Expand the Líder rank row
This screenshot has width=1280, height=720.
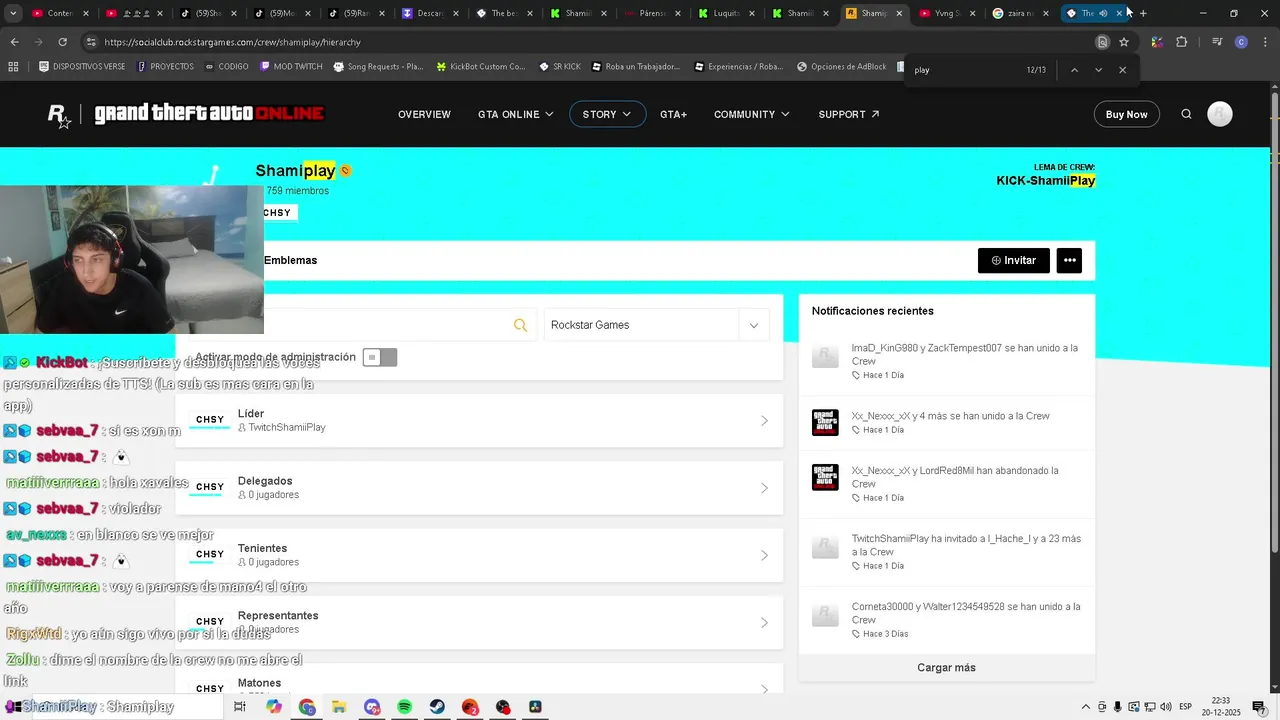(x=479, y=420)
